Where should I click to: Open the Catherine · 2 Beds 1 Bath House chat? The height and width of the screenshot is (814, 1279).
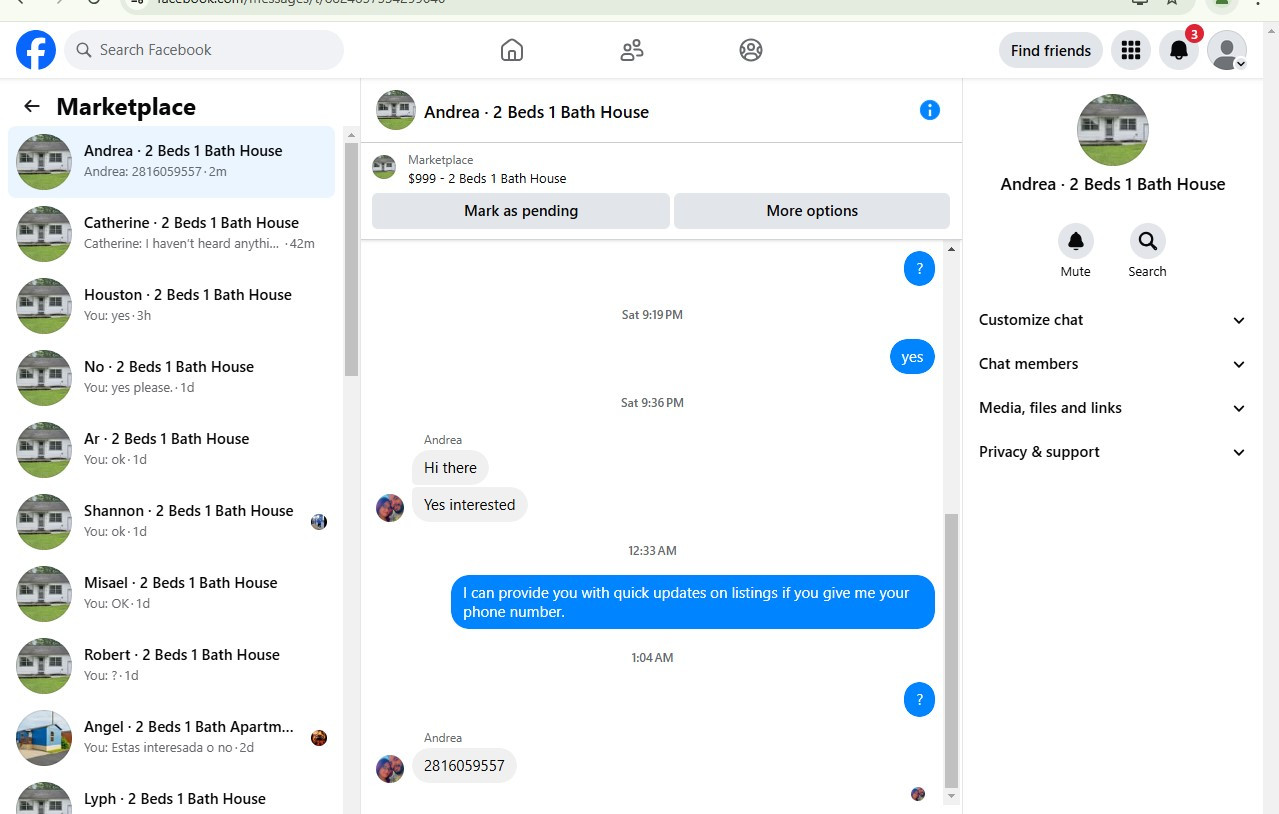172,234
